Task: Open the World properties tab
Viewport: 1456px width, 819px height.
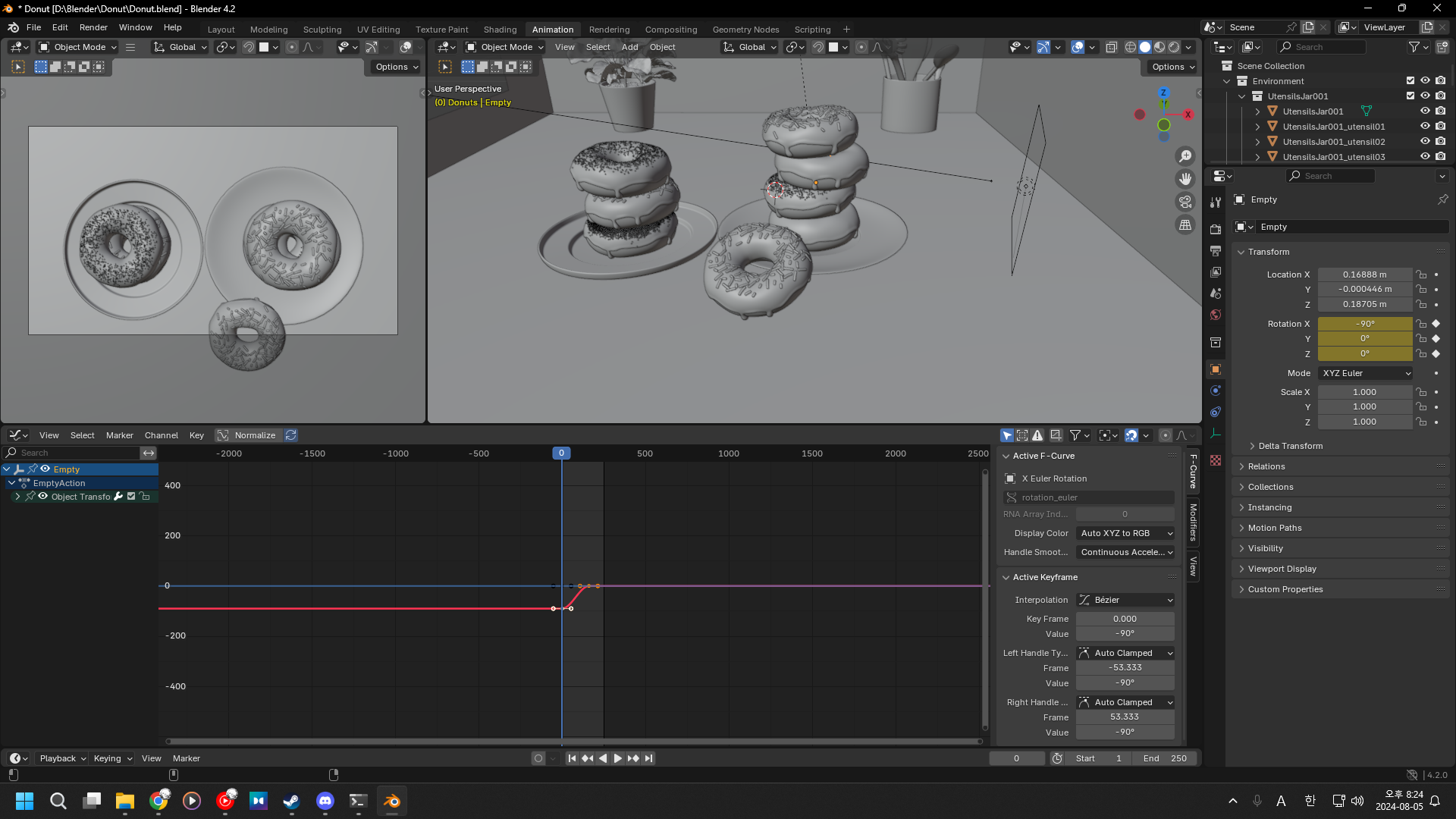Action: point(1216,315)
